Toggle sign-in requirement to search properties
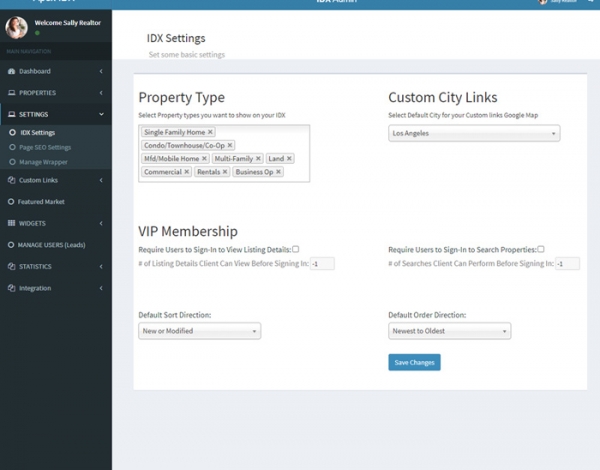This screenshot has width=600, height=470. coord(541,249)
